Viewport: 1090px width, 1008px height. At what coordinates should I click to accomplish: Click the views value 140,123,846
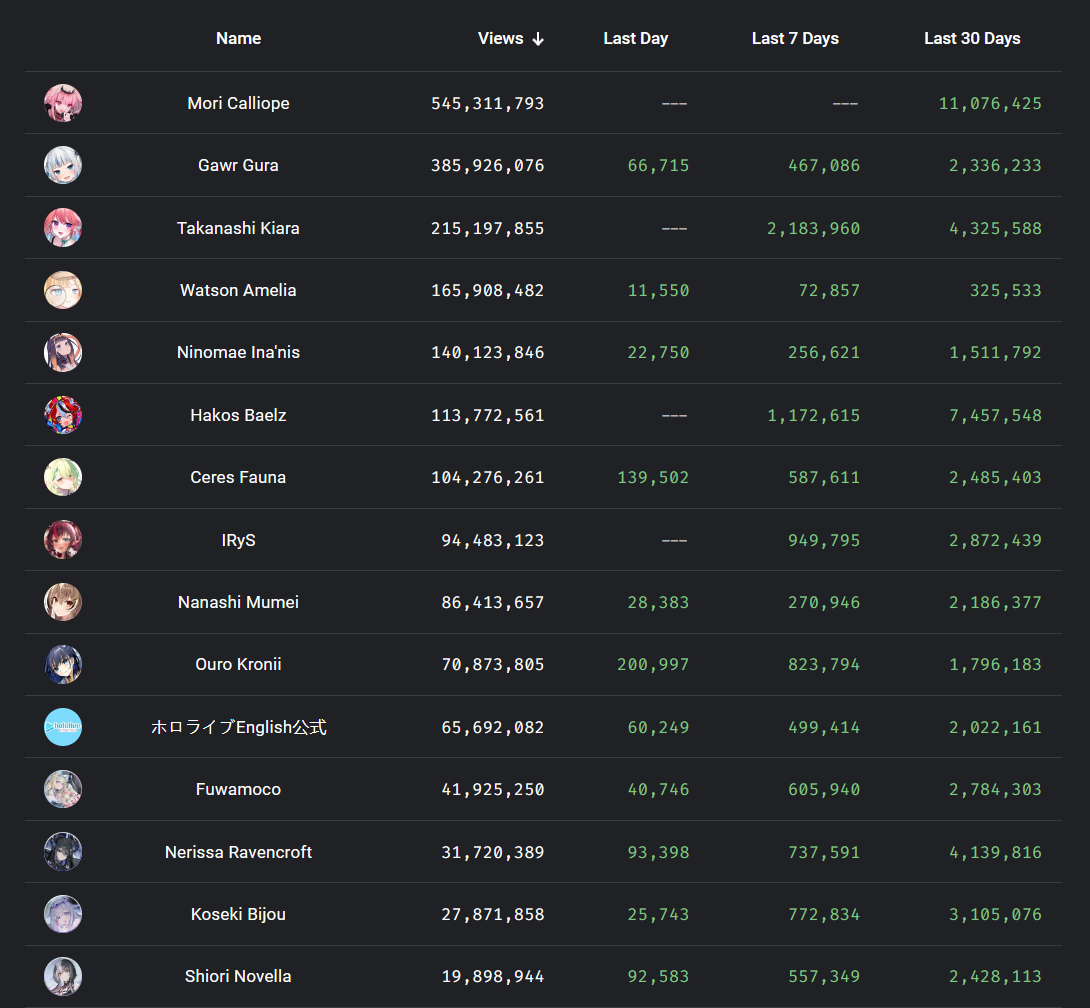487,352
